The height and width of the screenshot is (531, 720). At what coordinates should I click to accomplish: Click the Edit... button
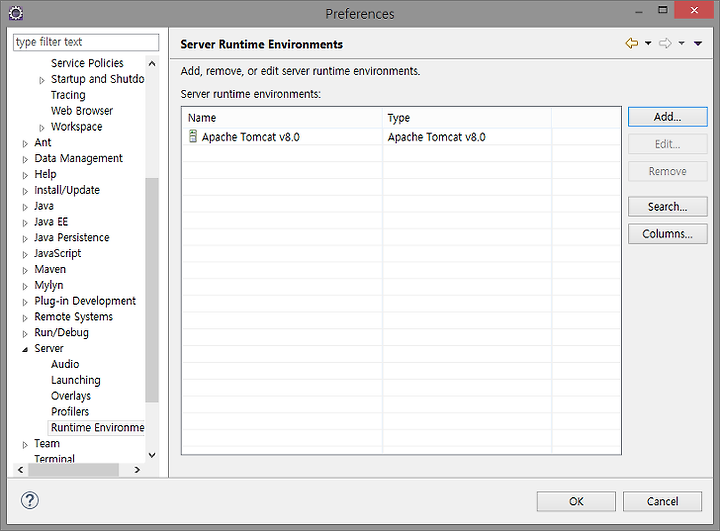click(667, 144)
